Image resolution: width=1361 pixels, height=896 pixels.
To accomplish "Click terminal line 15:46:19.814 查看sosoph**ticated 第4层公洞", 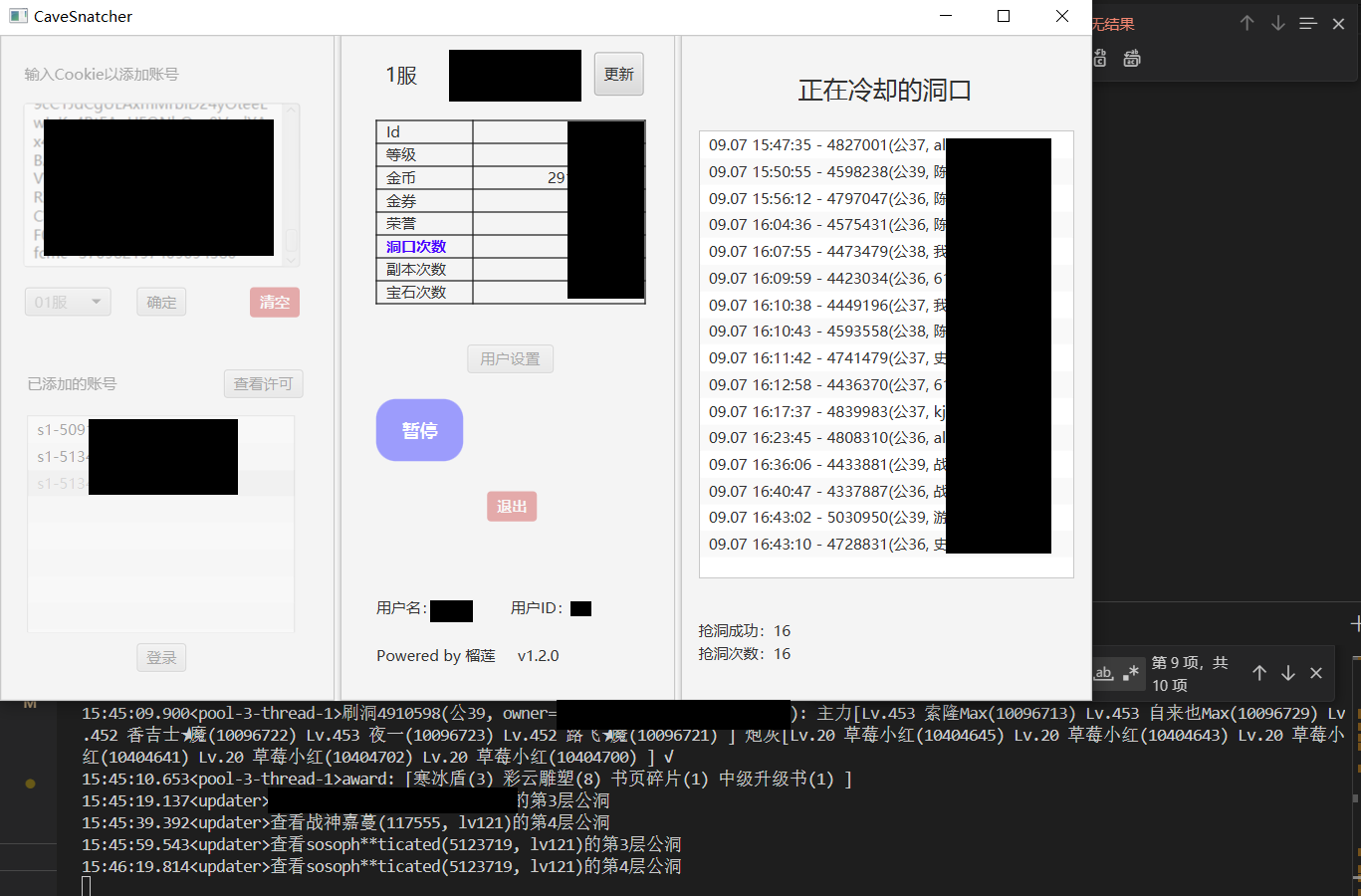I will [x=381, y=866].
